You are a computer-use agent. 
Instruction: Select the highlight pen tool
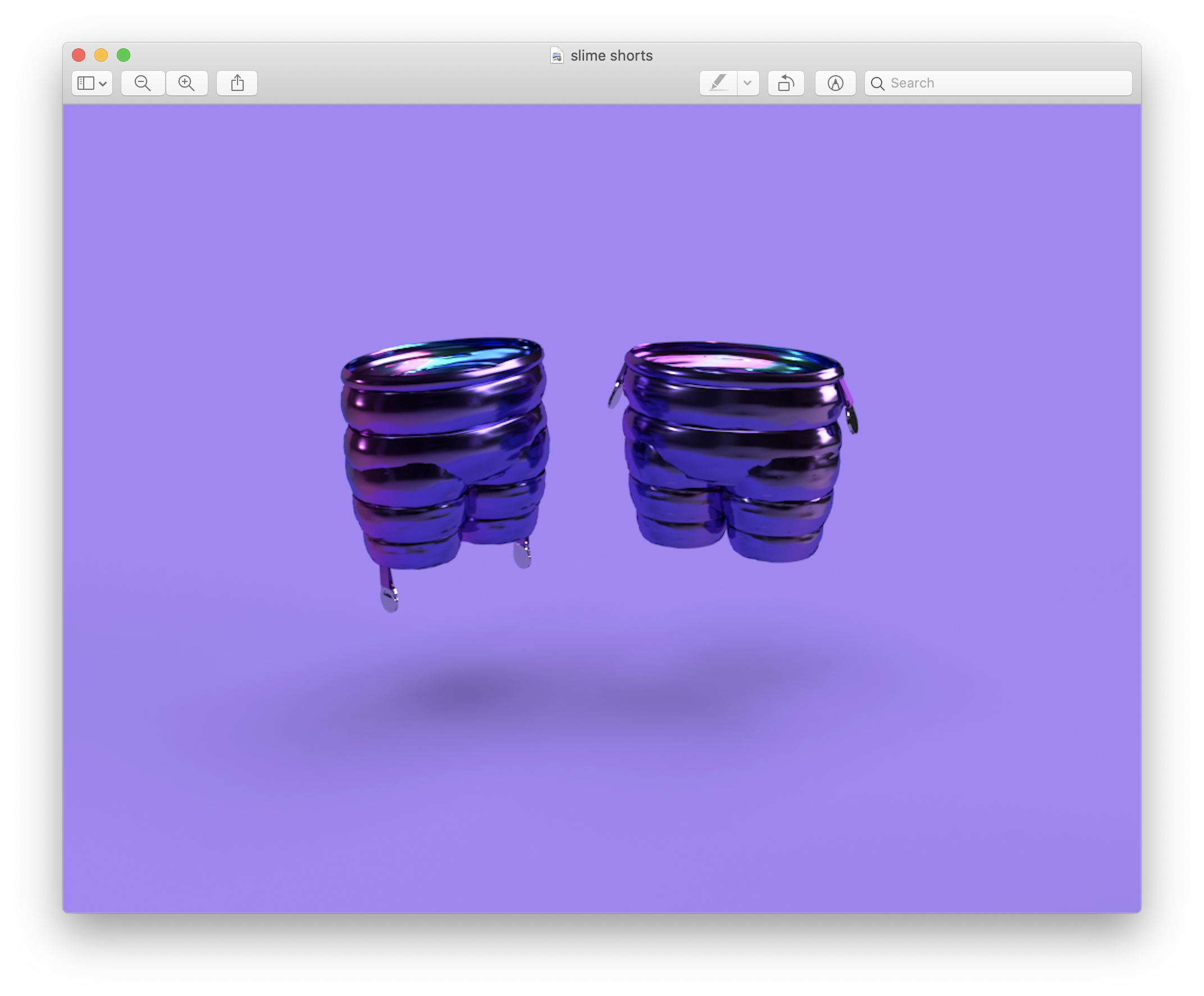coord(718,83)
